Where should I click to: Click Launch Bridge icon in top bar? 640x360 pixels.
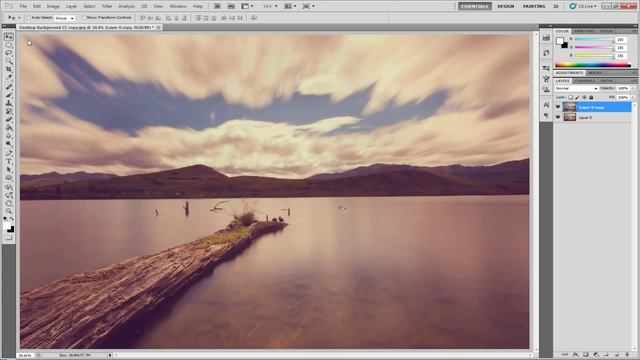[217, 6]
